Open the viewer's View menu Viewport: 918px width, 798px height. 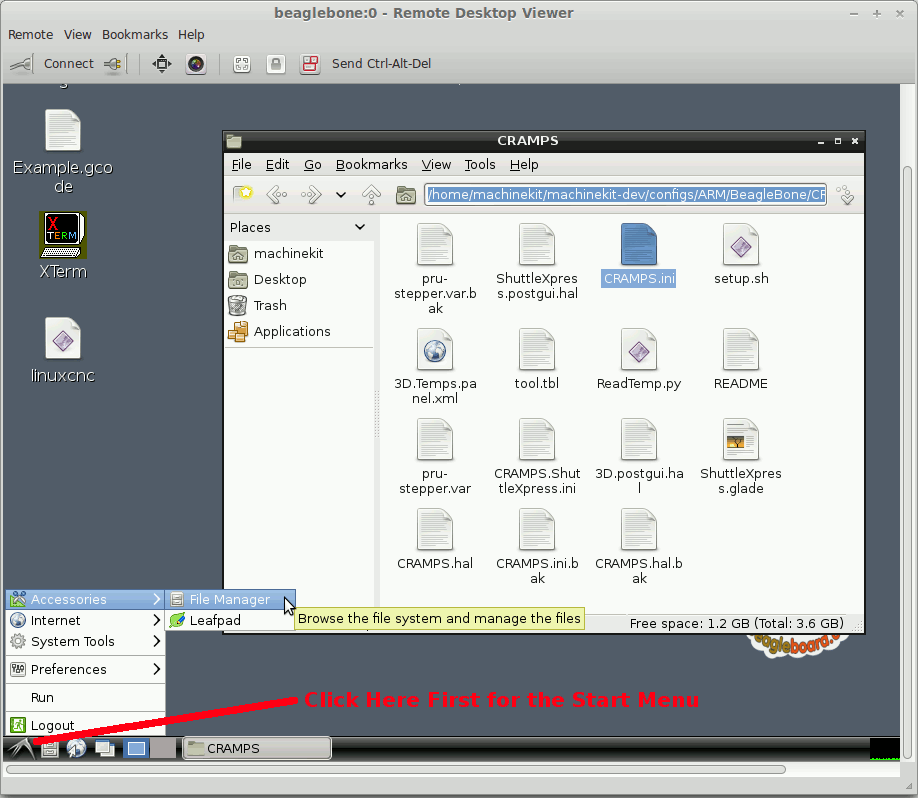pyautogui.click(x=77, y=35)
